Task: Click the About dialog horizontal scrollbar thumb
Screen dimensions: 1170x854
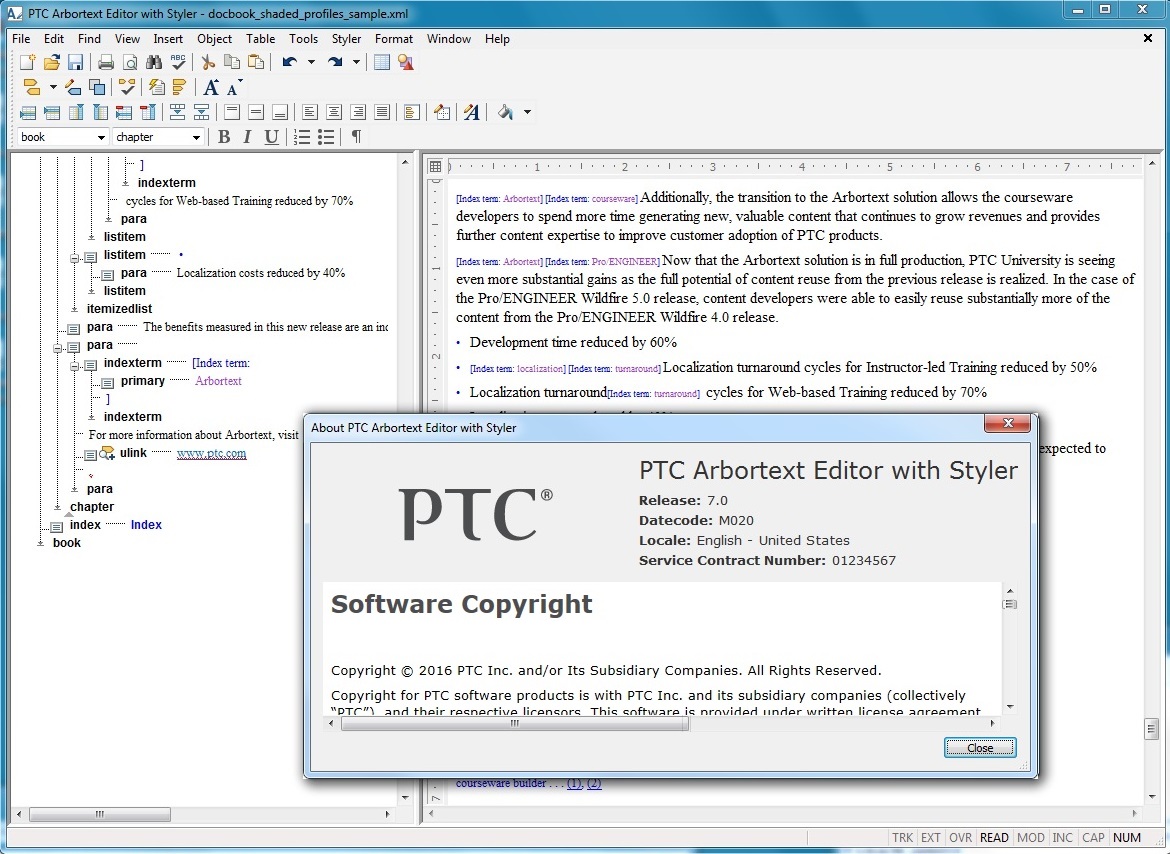Action: pyautogui.click(x=515, y=723)
